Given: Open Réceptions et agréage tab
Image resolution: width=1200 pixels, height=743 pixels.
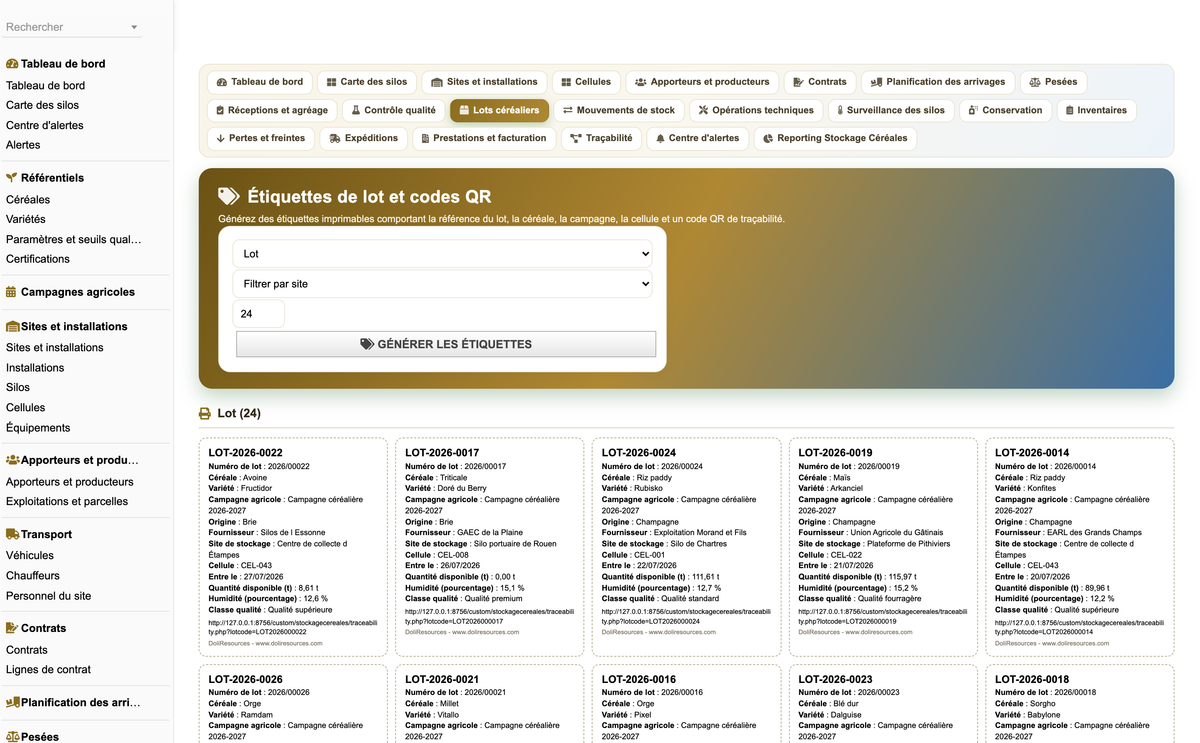Looking at the screenshot, I should point(272,110).
